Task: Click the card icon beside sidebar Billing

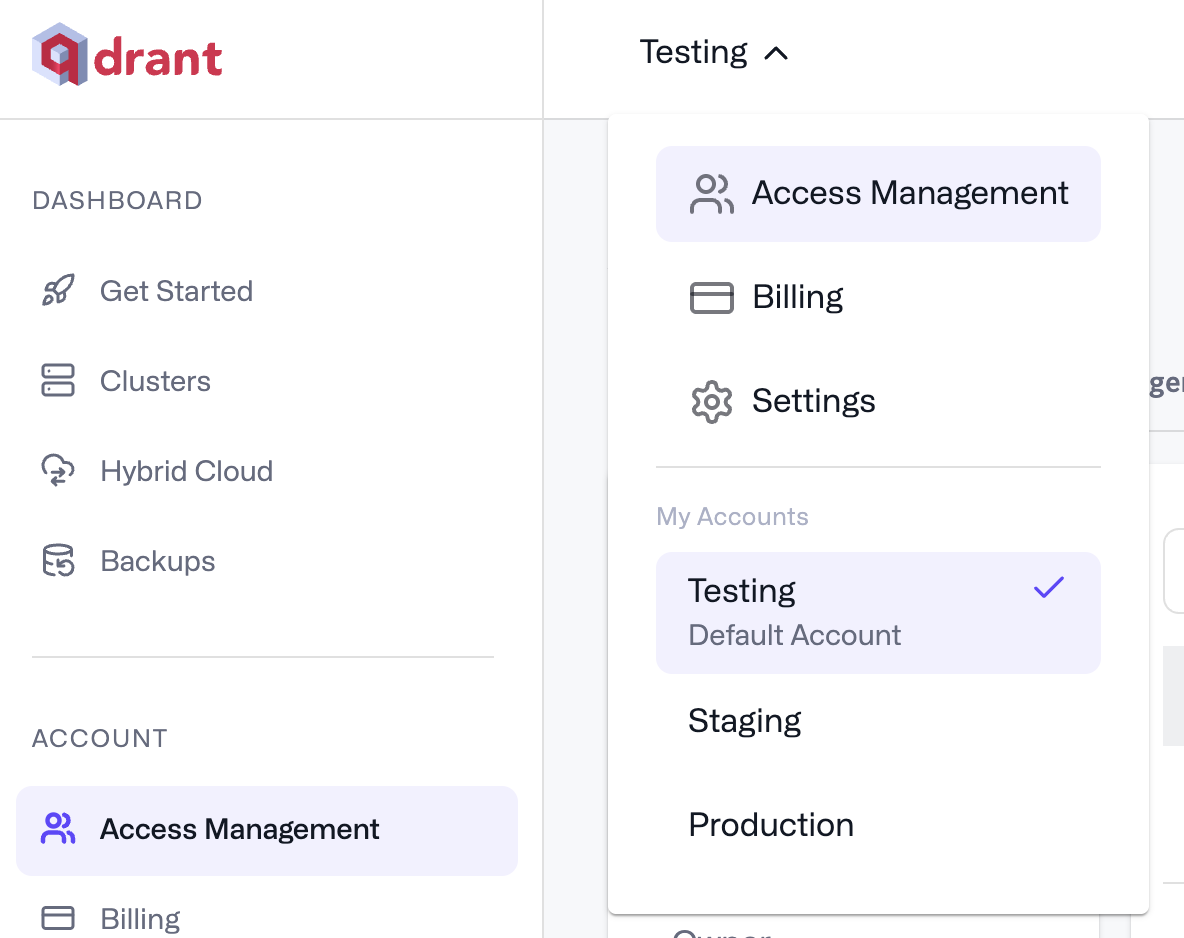Action: coord(58,918)
